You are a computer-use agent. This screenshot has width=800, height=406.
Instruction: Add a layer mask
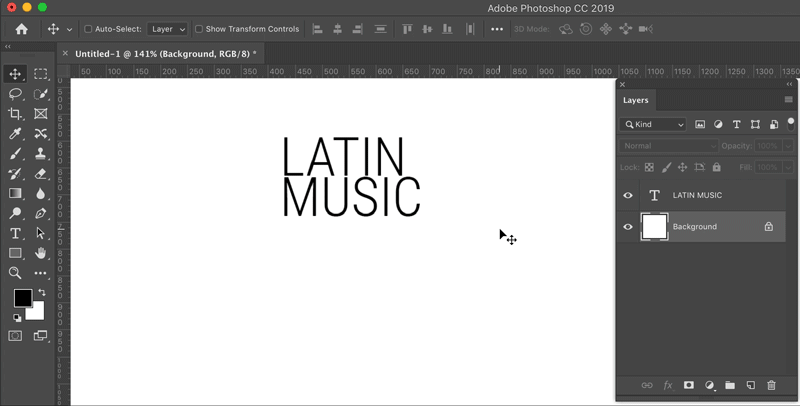[x=688, y=385]
